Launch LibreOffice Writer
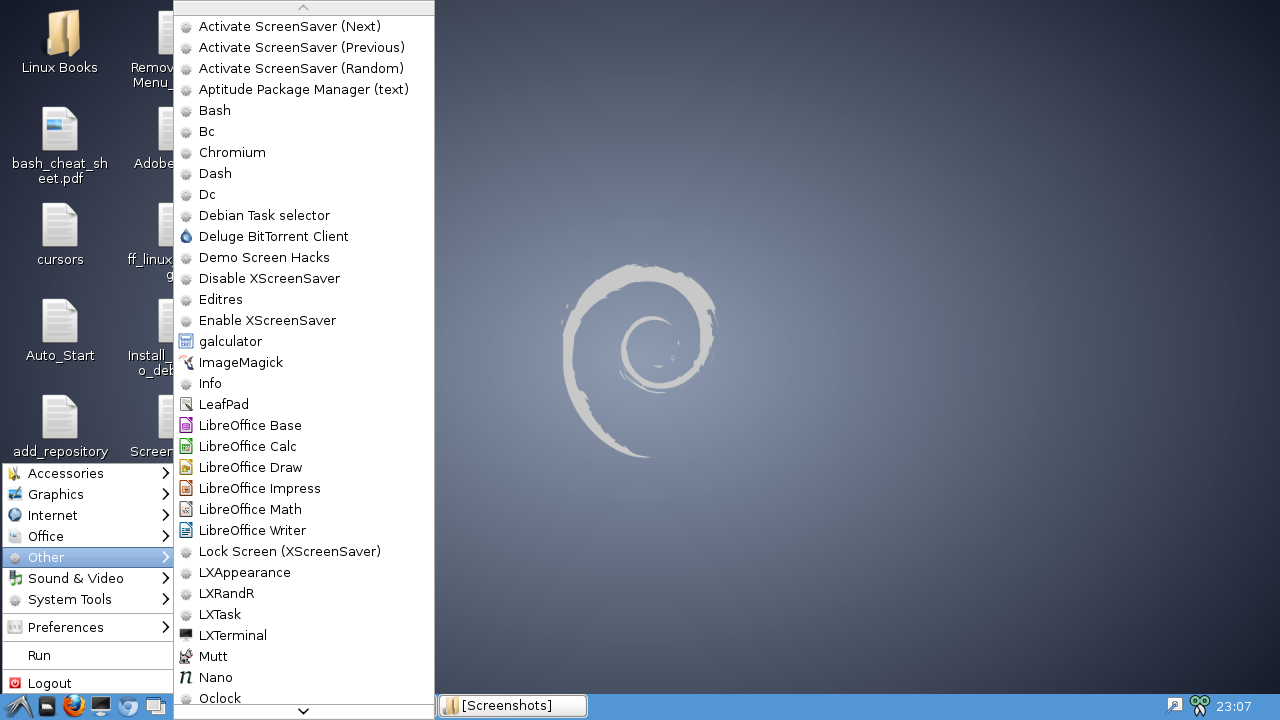This screenshot has width=1280, height=720. pyautogui.click(x=304, y=531)
